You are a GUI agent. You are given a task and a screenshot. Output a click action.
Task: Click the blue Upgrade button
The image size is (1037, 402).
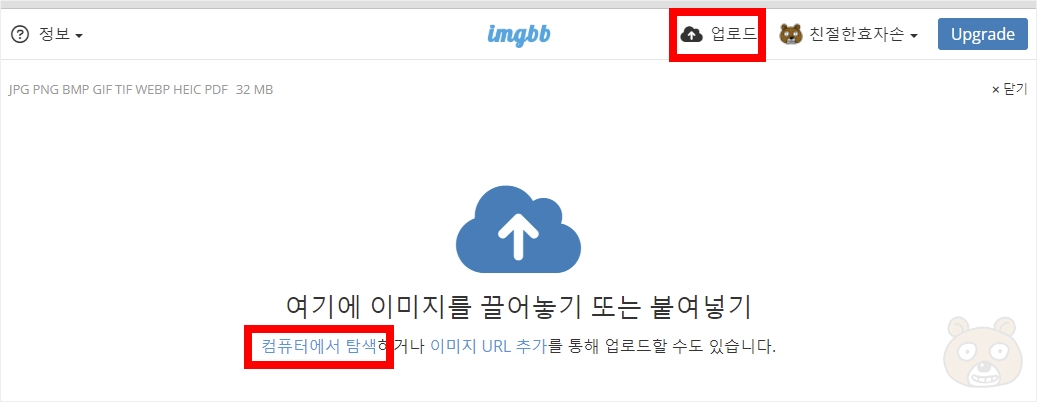click(x=982, y=34)
